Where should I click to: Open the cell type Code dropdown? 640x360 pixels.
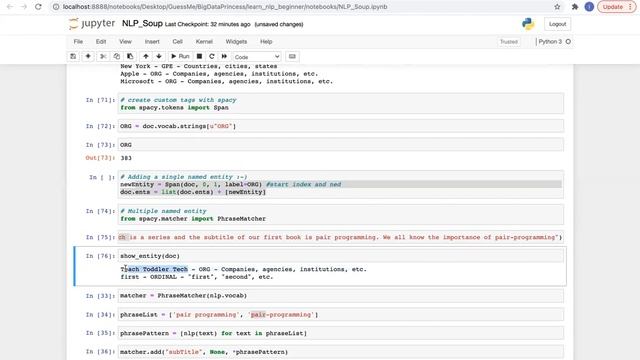(257, 57)
